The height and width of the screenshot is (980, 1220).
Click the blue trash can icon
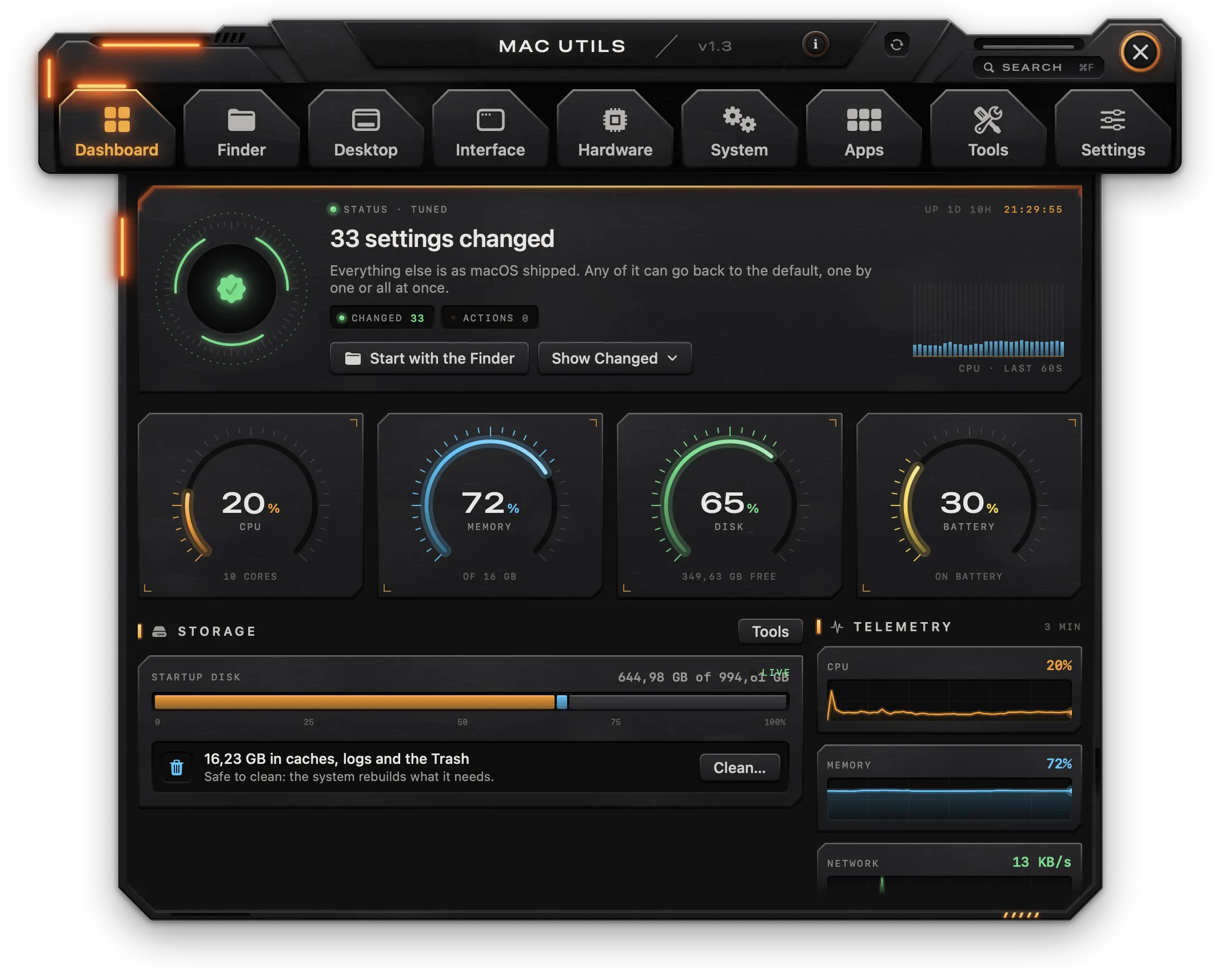point(177,767)
